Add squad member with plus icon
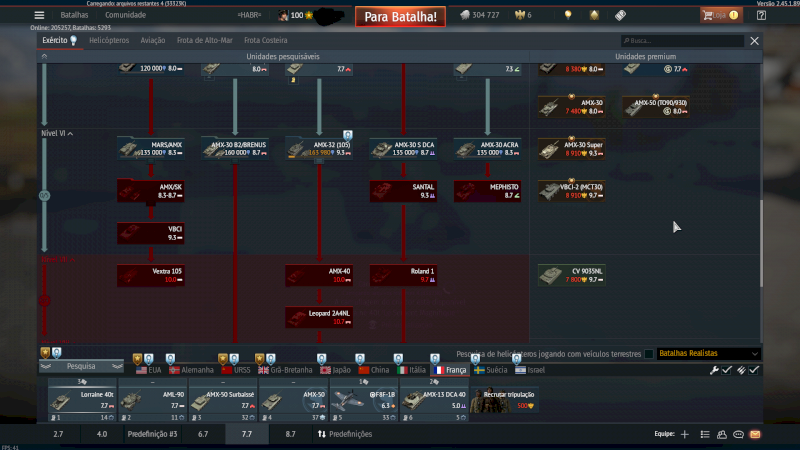The image size is (800, 450). pos(685,434)
